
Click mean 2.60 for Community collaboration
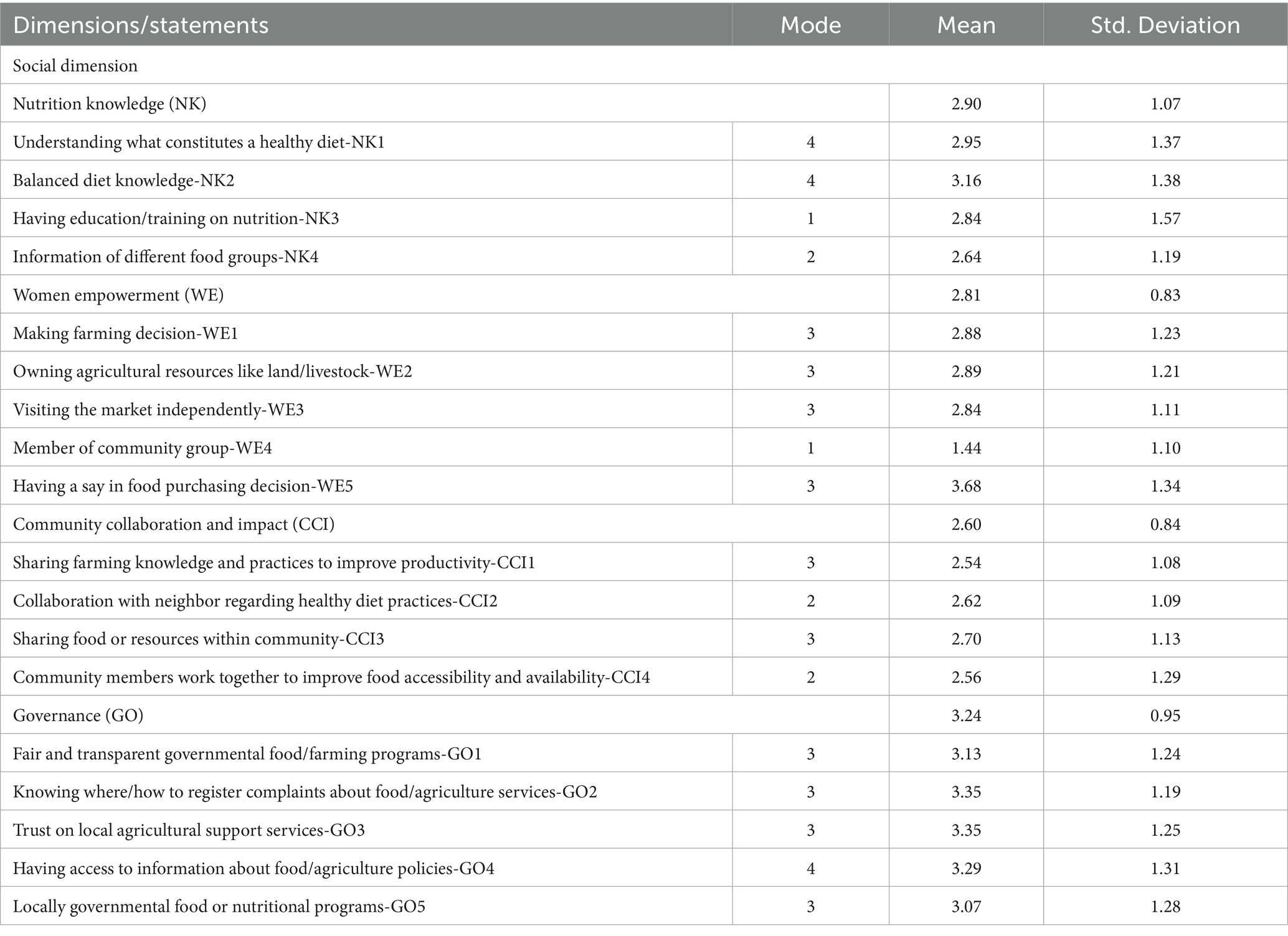(966, 524)
